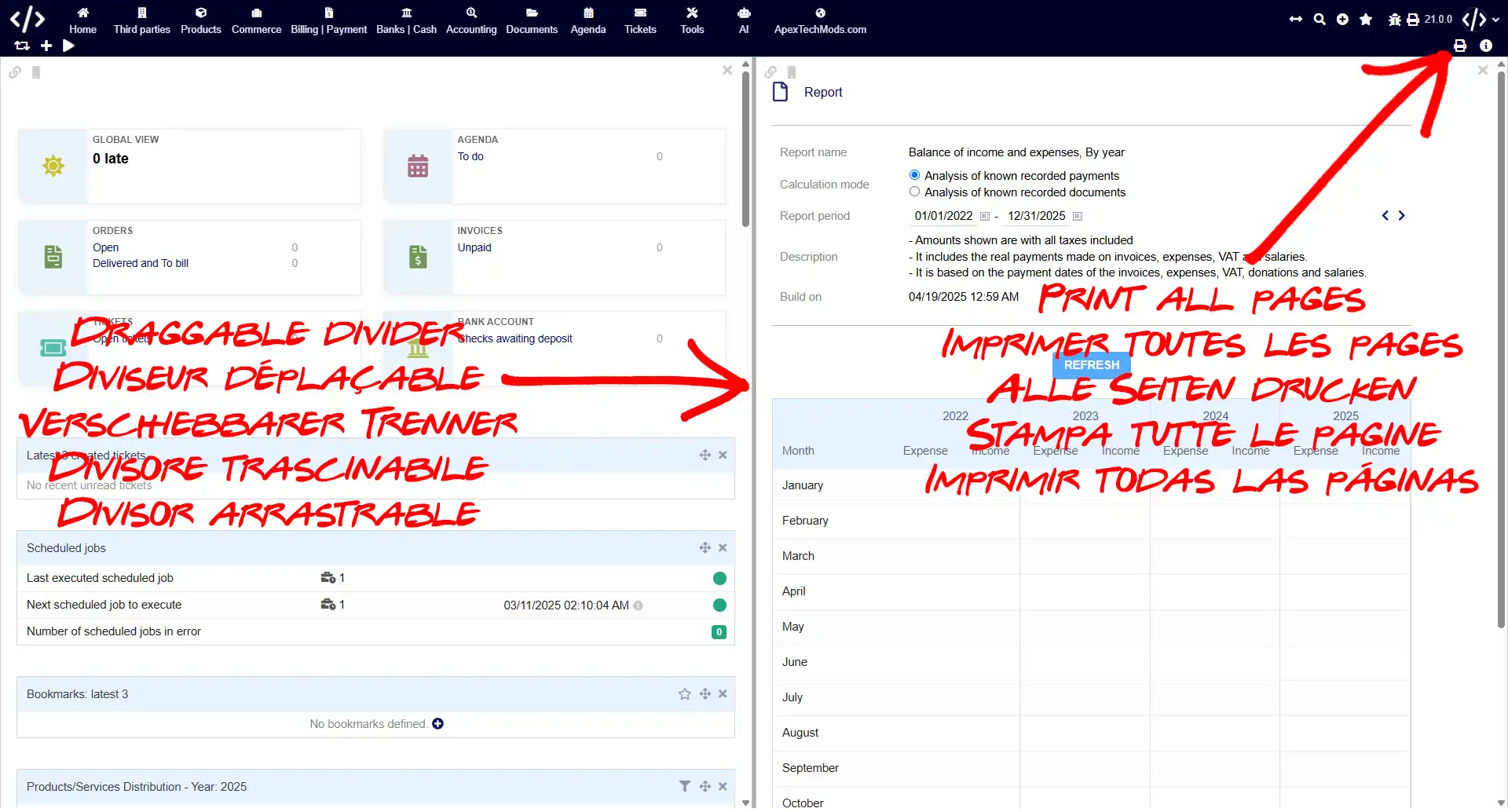
Task: Open the Commerce menu
Action: pyautogui.click(x=256, y=21)
